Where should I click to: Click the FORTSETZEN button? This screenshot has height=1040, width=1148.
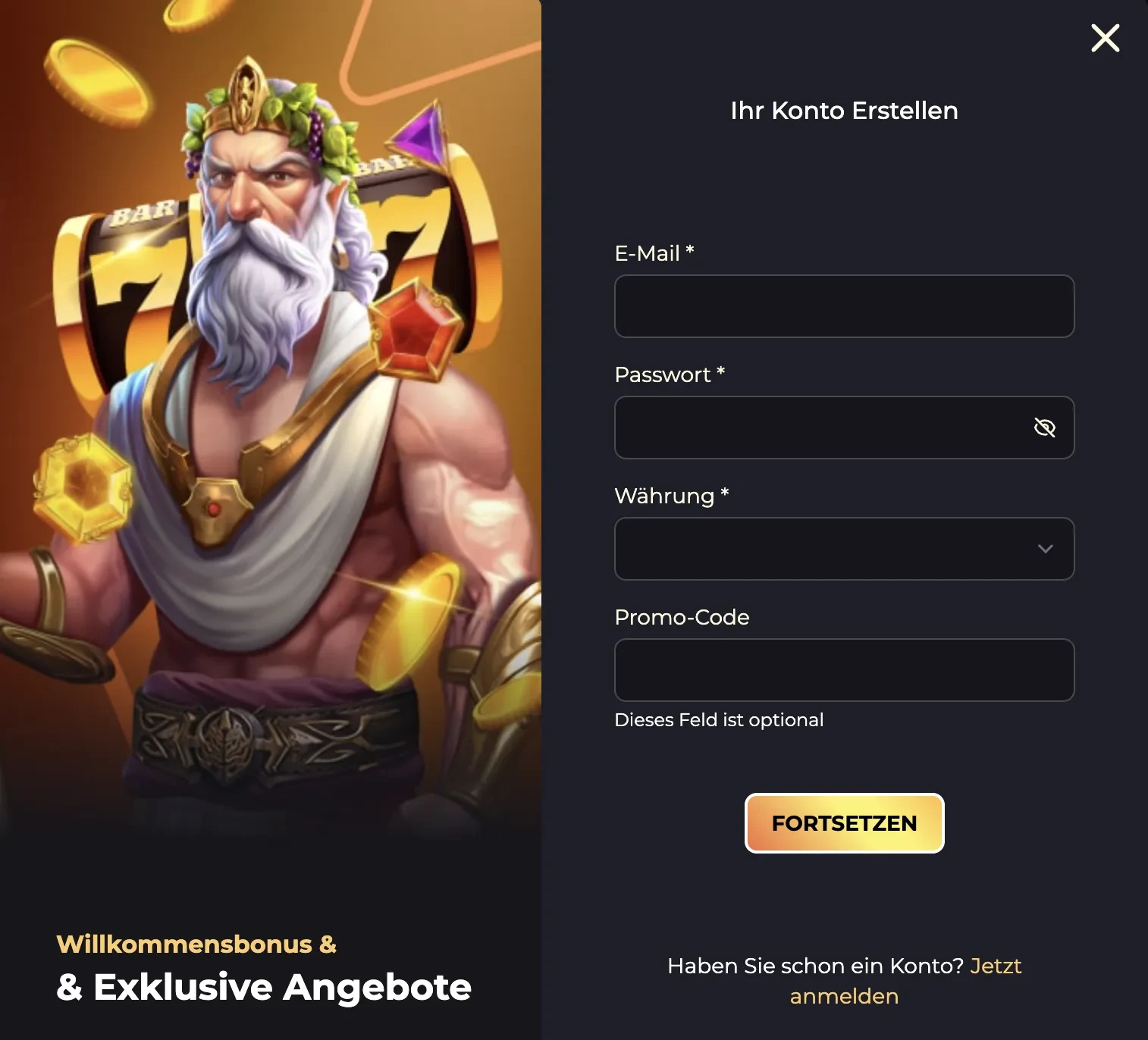pos(844,823)
